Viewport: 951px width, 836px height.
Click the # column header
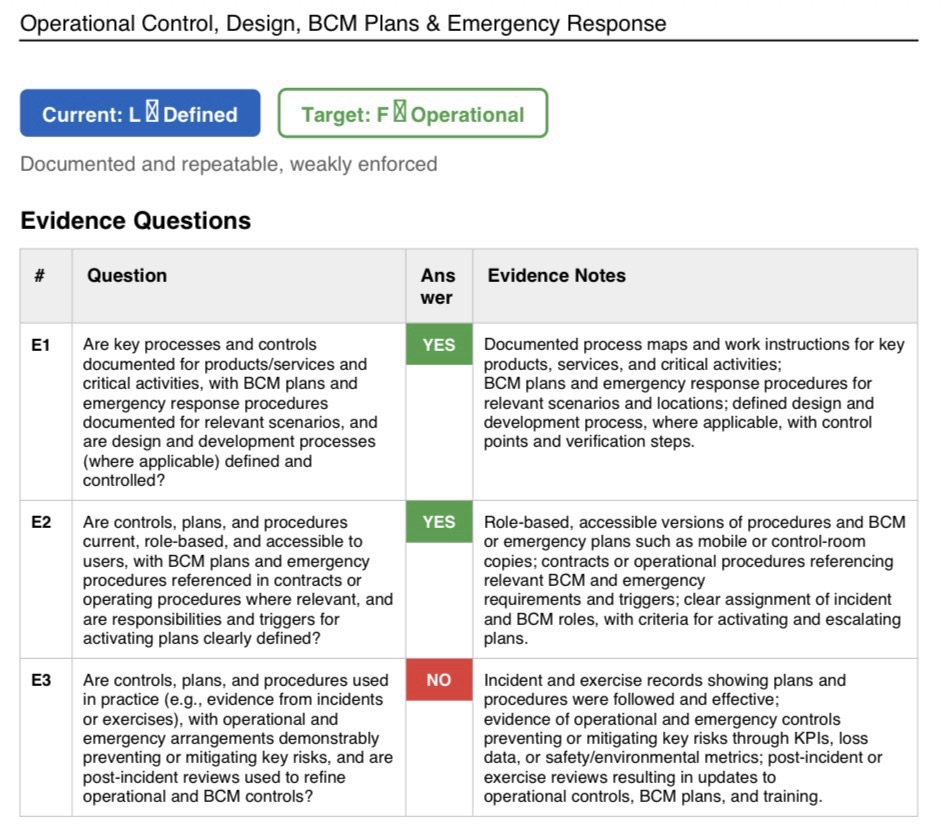(40, 276)
